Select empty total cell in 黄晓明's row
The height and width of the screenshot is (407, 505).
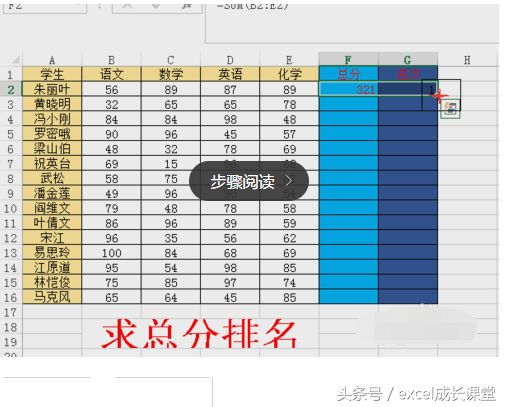click(x=348, y=104)
